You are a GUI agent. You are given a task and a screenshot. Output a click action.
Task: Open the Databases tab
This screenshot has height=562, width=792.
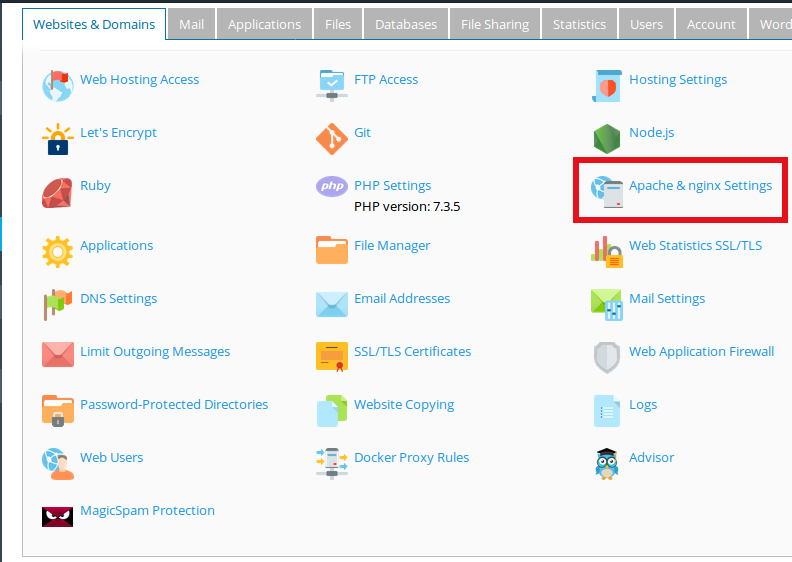[x=406, y=24]
